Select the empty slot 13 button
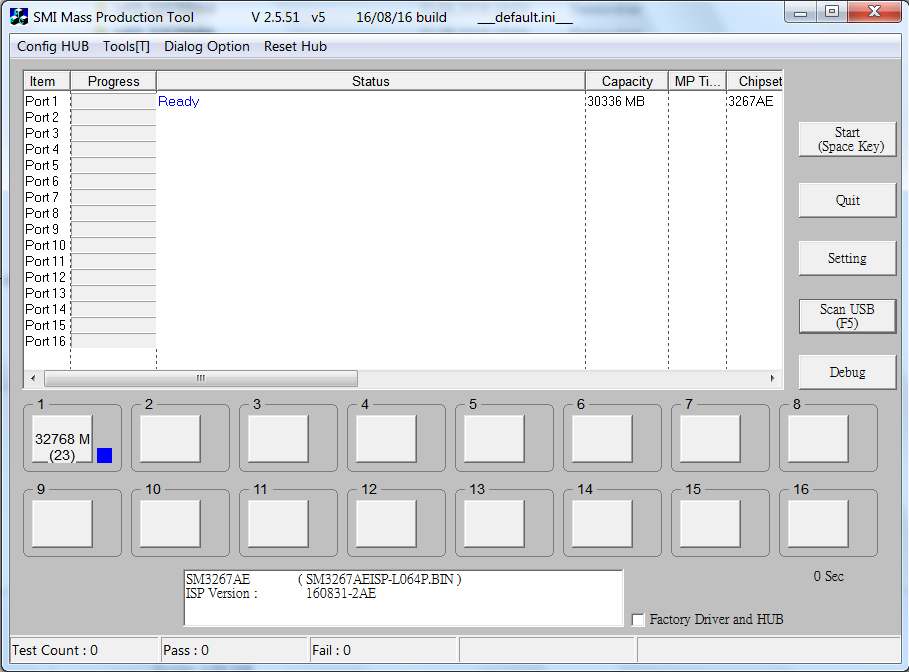 (x=494, y=524)
